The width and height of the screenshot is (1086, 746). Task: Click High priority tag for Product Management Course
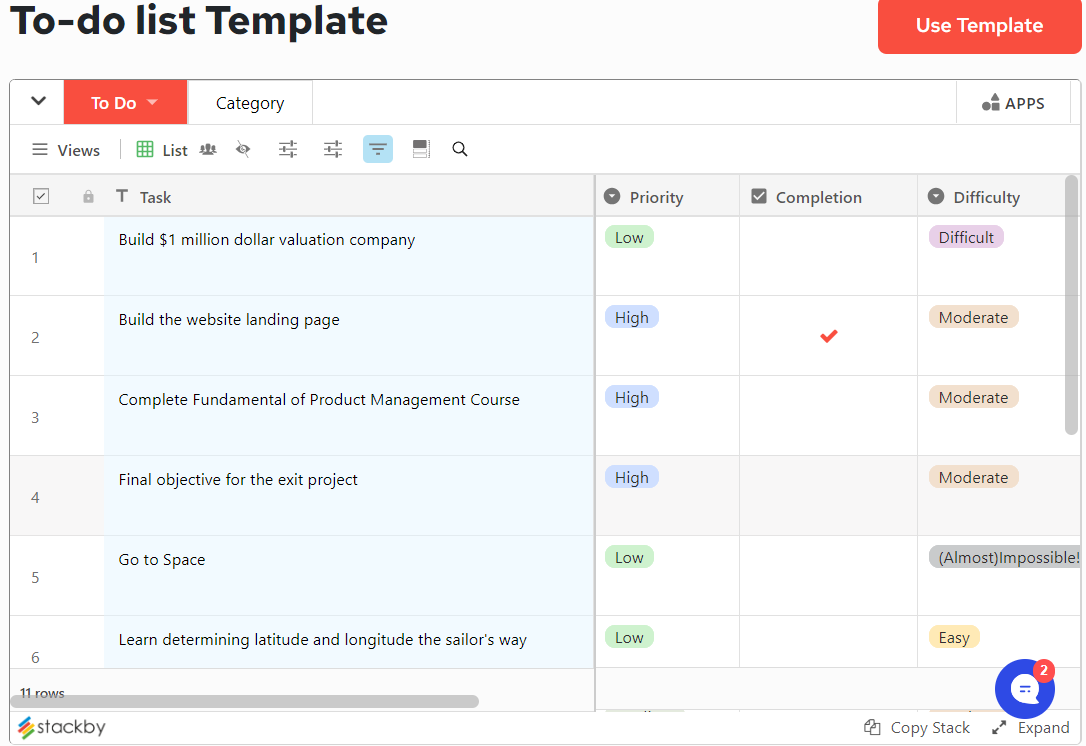(x=632, y=397)
